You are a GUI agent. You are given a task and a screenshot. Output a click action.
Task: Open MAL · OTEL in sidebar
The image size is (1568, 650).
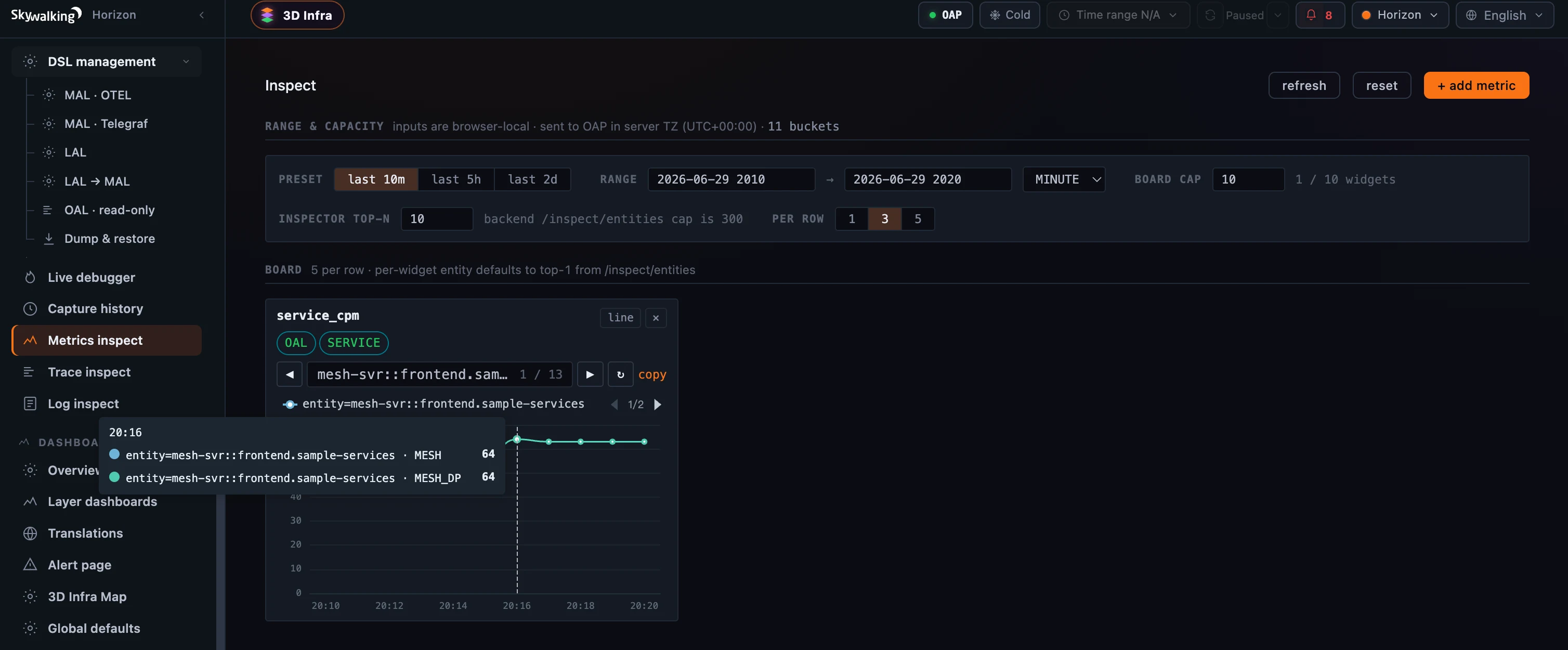pyautogui.click(x=97, y=95)
